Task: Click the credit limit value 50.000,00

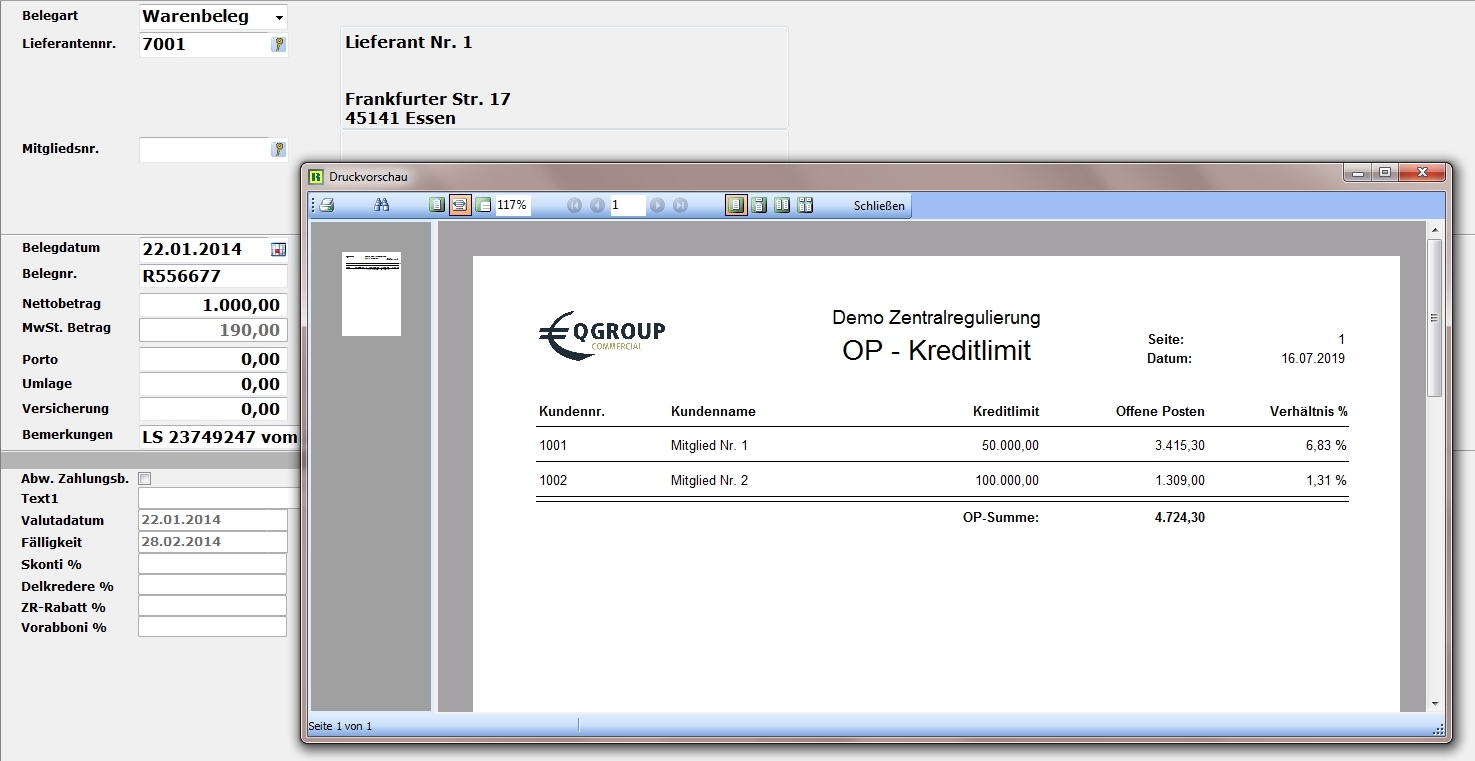Action: 1010,445
